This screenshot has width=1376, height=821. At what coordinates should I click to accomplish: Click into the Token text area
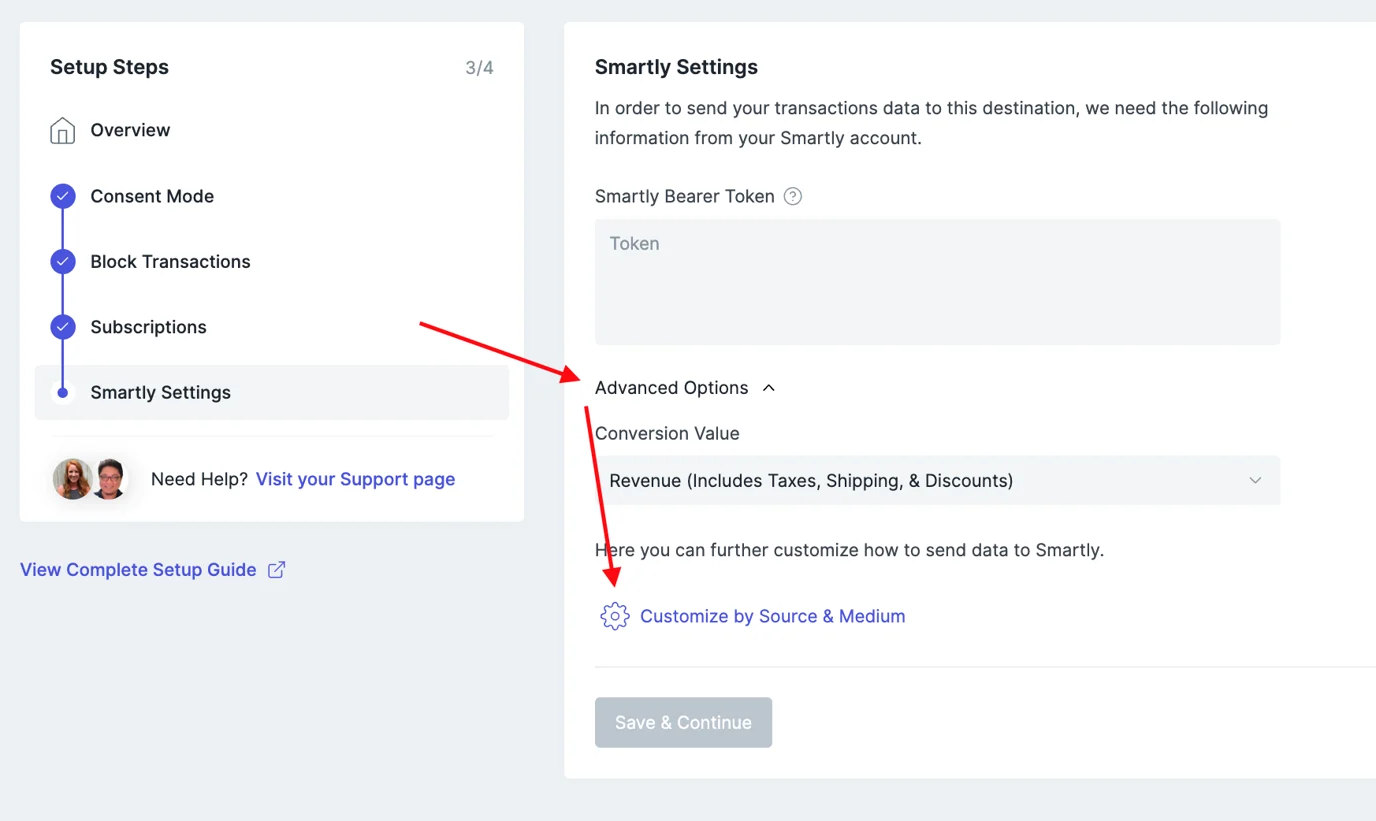click(x=937, y=282)
